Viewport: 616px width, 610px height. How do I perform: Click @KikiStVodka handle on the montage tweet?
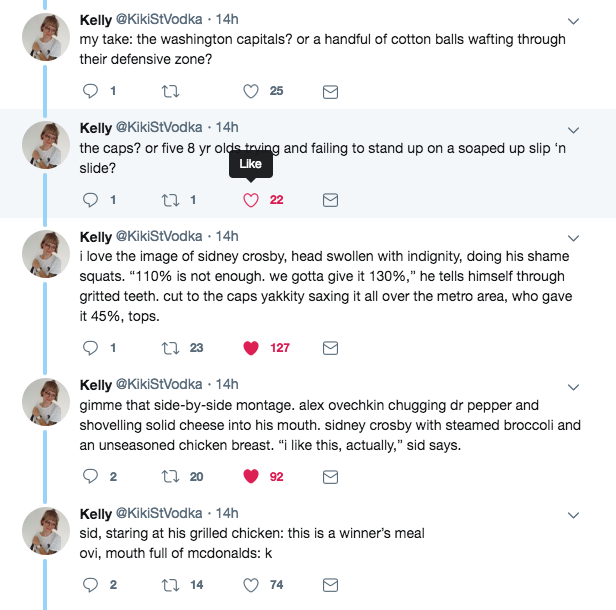(163, 385)
